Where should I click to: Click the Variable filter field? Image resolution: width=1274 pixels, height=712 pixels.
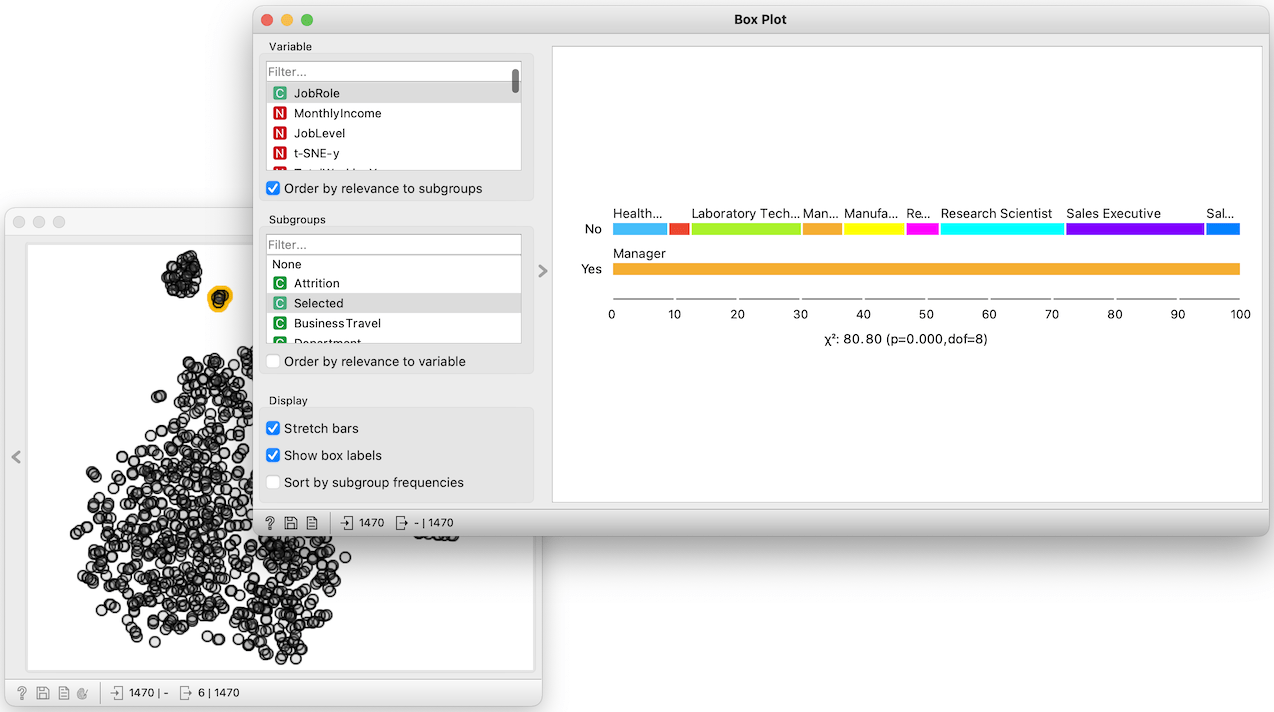click(393, 72)
